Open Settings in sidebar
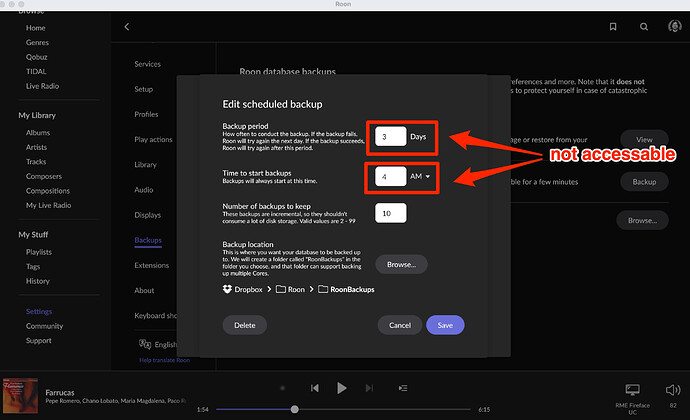This screenshot has width=690, height=420. pyautogui.click(x=39, y=311)
